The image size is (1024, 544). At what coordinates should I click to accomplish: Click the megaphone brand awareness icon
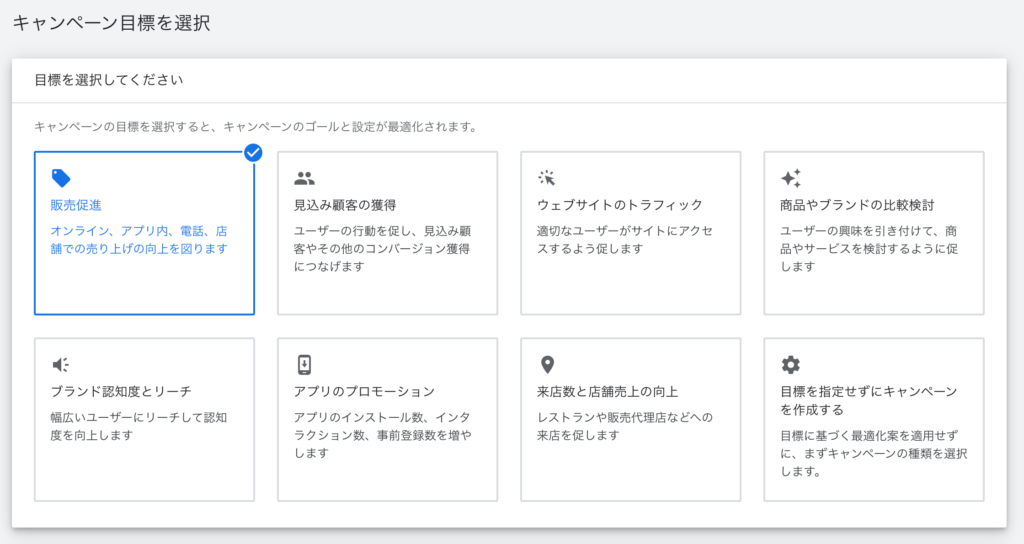61,364
